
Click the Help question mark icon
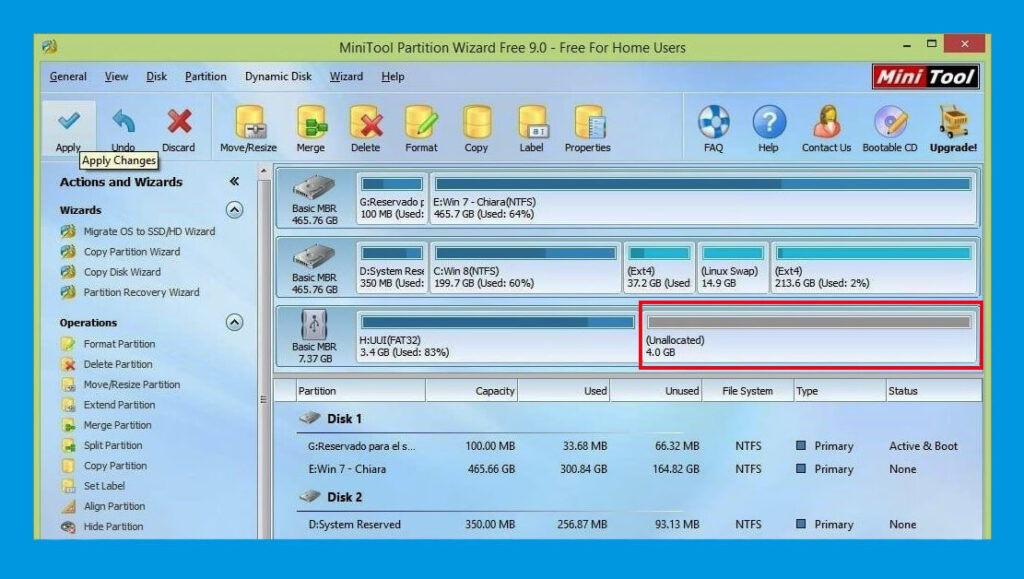pos(768,122)
